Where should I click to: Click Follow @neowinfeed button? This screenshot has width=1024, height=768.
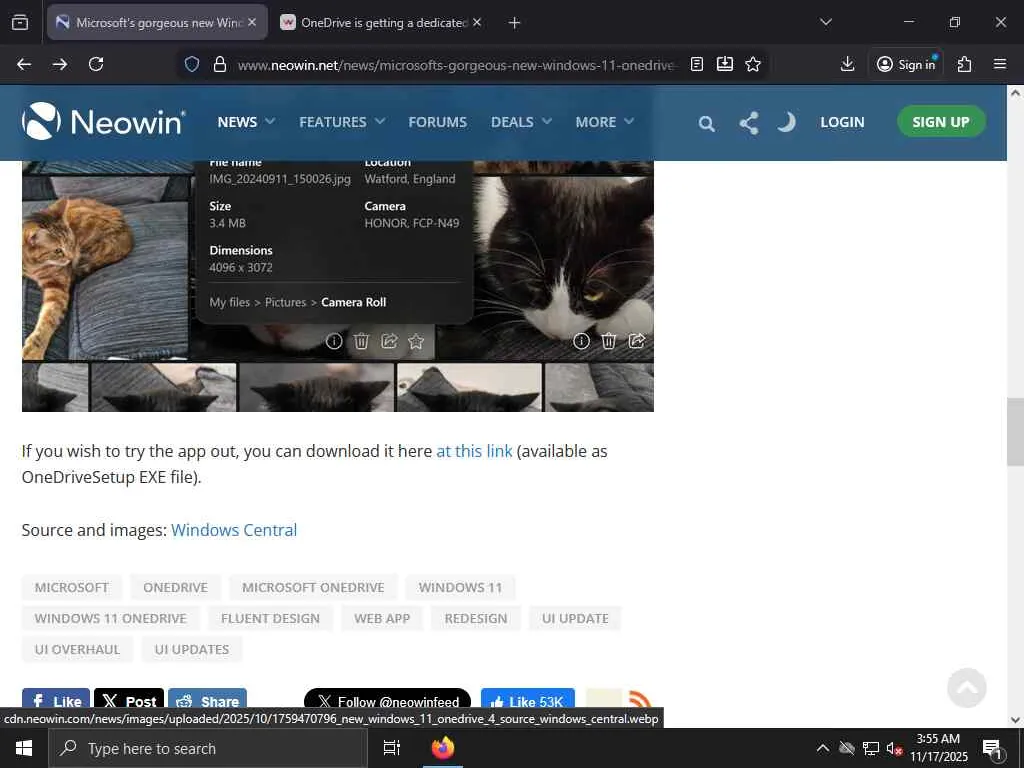(x=387, y=700)
